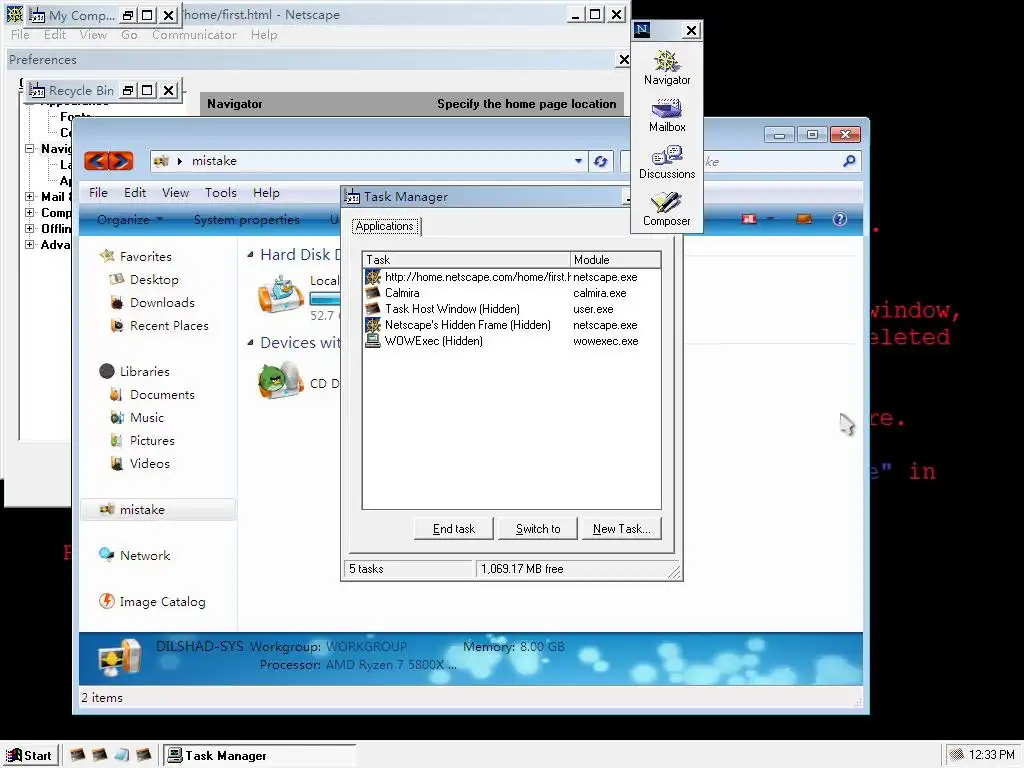Select Music under Libraries
The image size is (1024, 768).
click(147, 417)
